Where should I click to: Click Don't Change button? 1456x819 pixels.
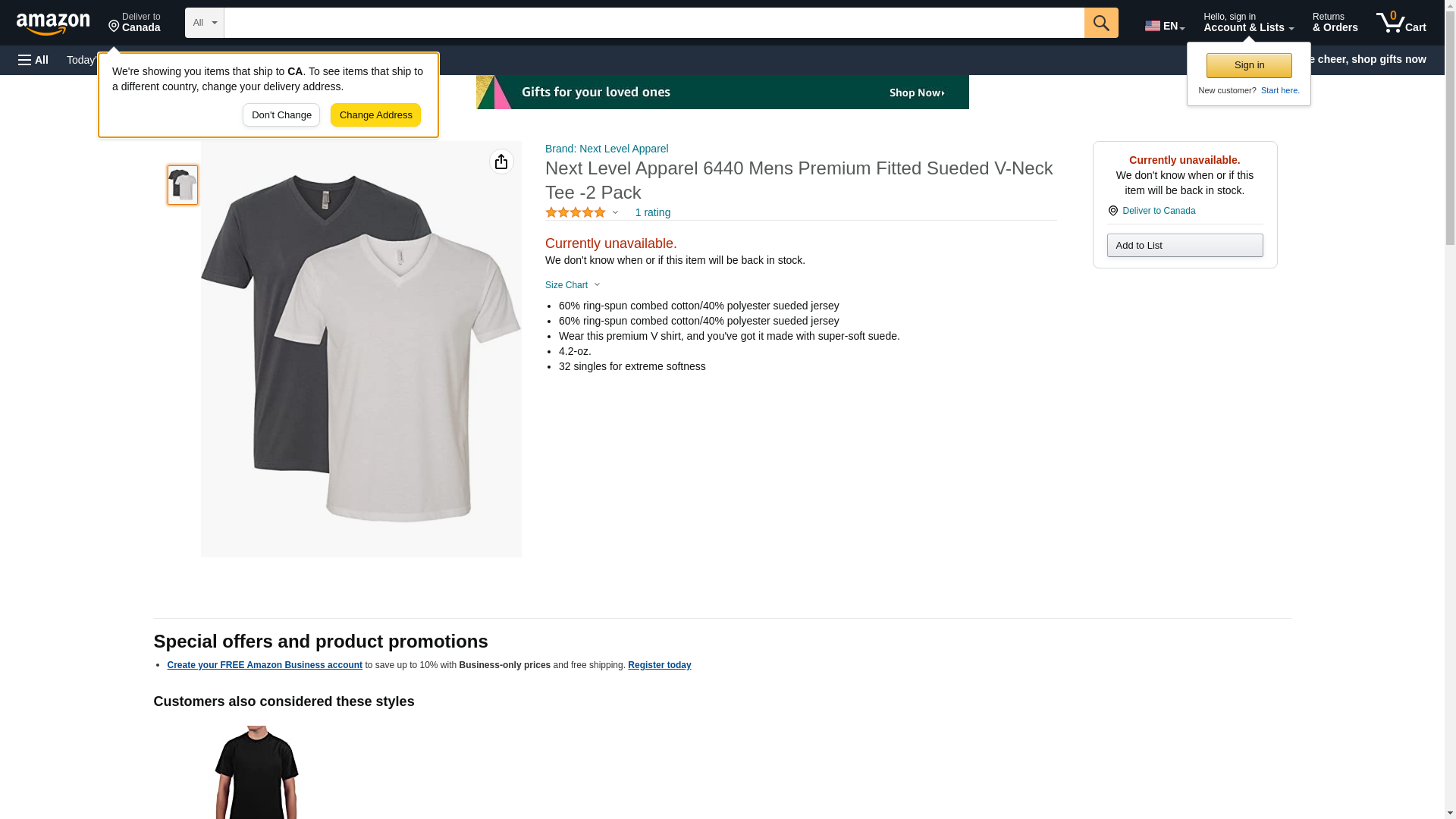281,115
